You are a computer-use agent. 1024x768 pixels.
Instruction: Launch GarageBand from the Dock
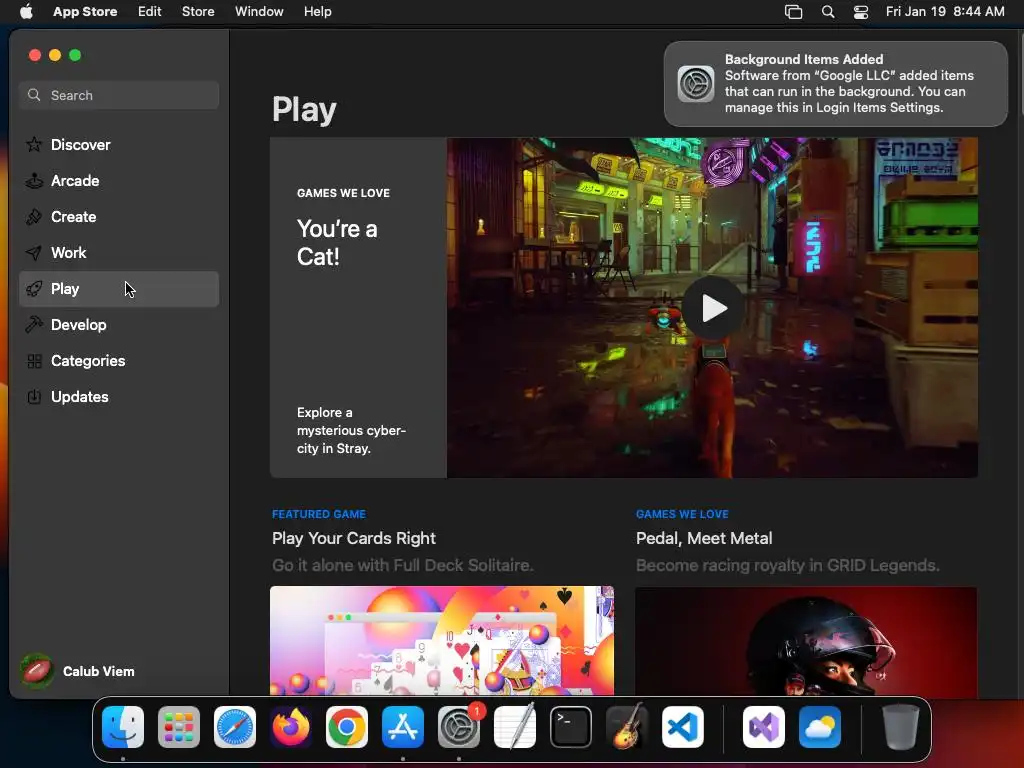pos(627,727)
